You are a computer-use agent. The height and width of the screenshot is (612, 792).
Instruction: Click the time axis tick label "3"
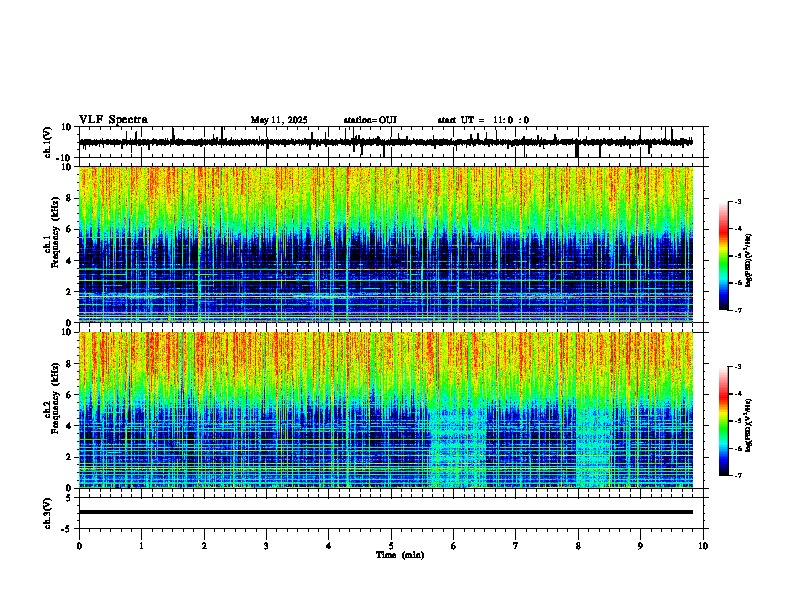266,546
